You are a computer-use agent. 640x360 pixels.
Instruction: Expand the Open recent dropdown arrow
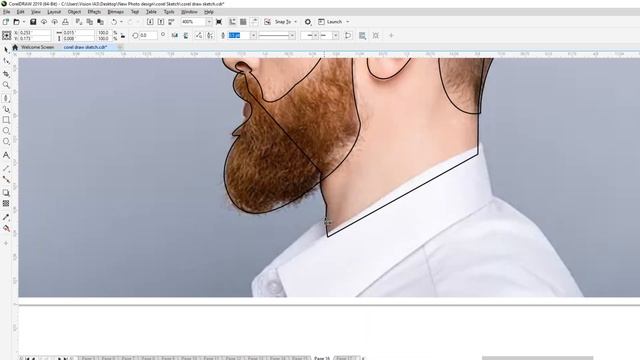pos(24,22)
